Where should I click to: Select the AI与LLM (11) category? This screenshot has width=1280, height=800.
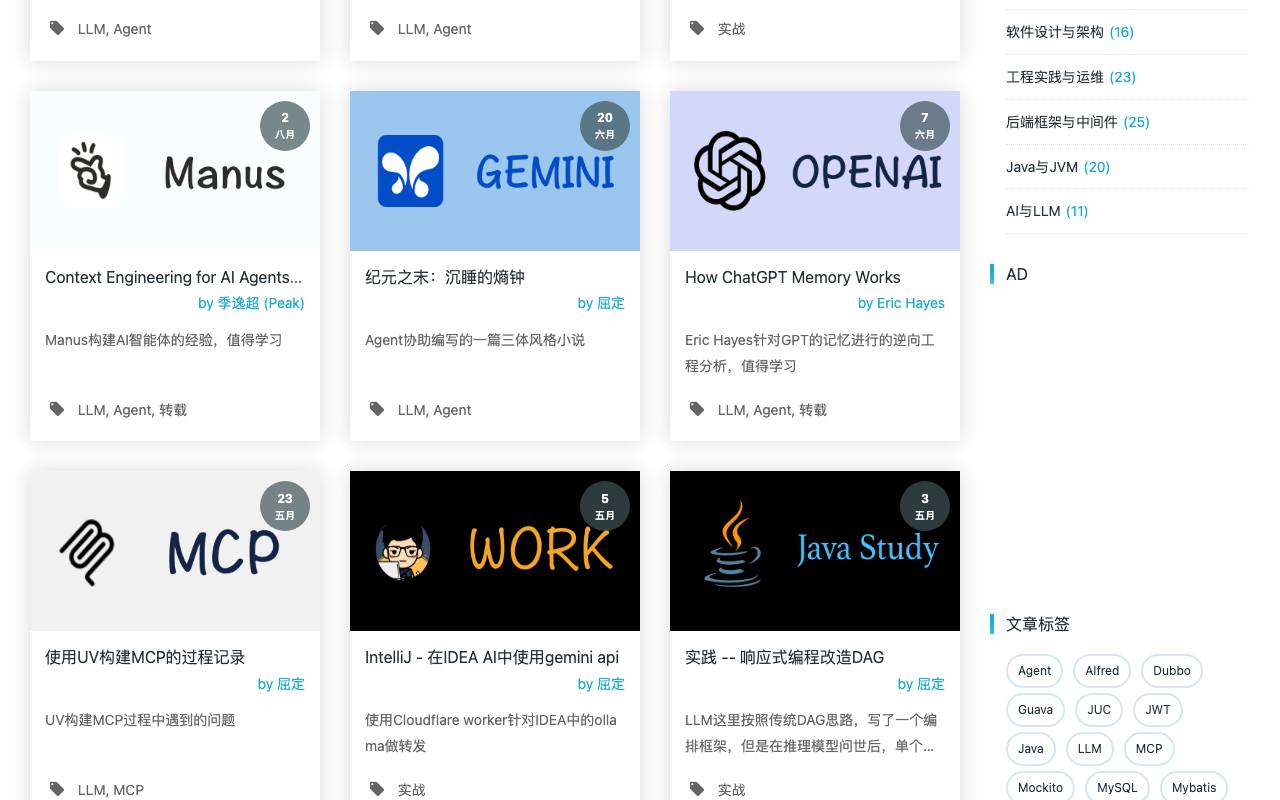coord(1047,211)
